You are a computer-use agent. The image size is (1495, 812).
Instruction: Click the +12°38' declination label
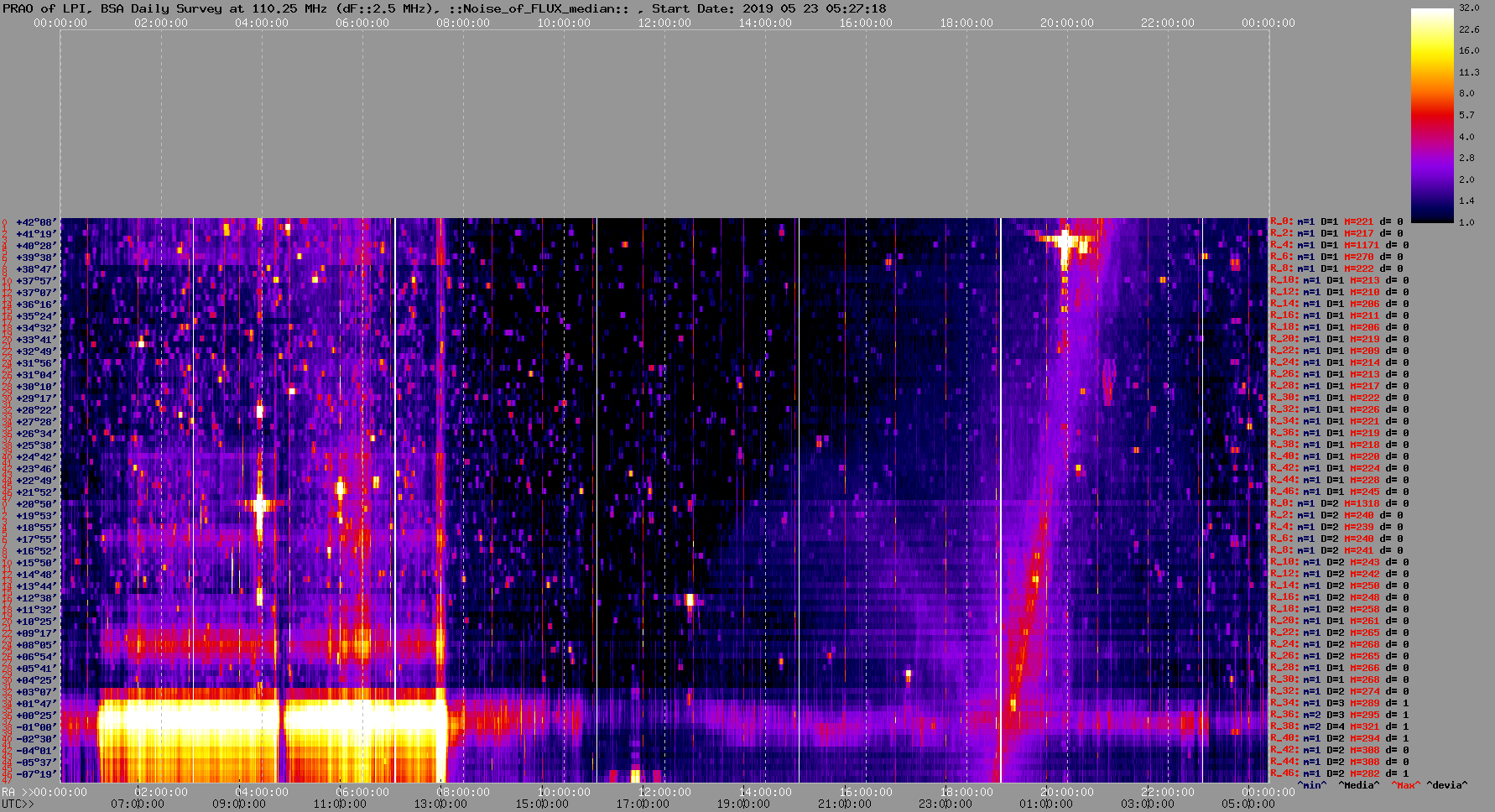(x=36, y=598)
